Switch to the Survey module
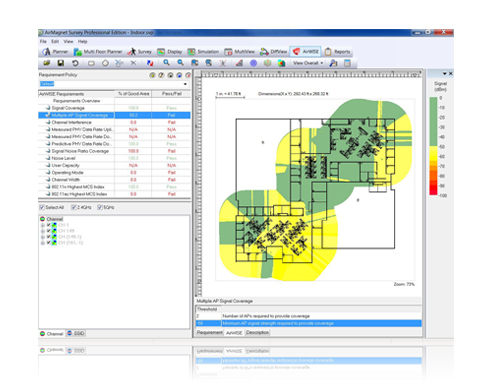 (140, 52)
